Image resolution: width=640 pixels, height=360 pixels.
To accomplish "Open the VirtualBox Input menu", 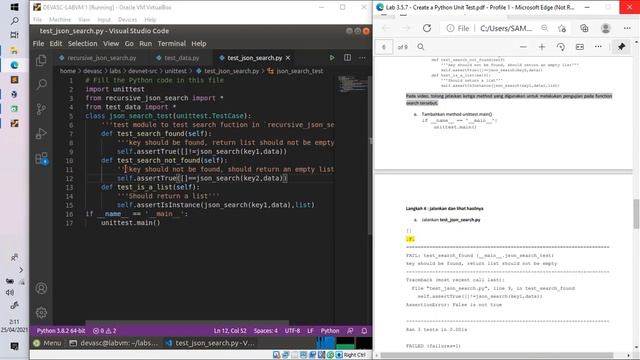I will pos(104,20).
